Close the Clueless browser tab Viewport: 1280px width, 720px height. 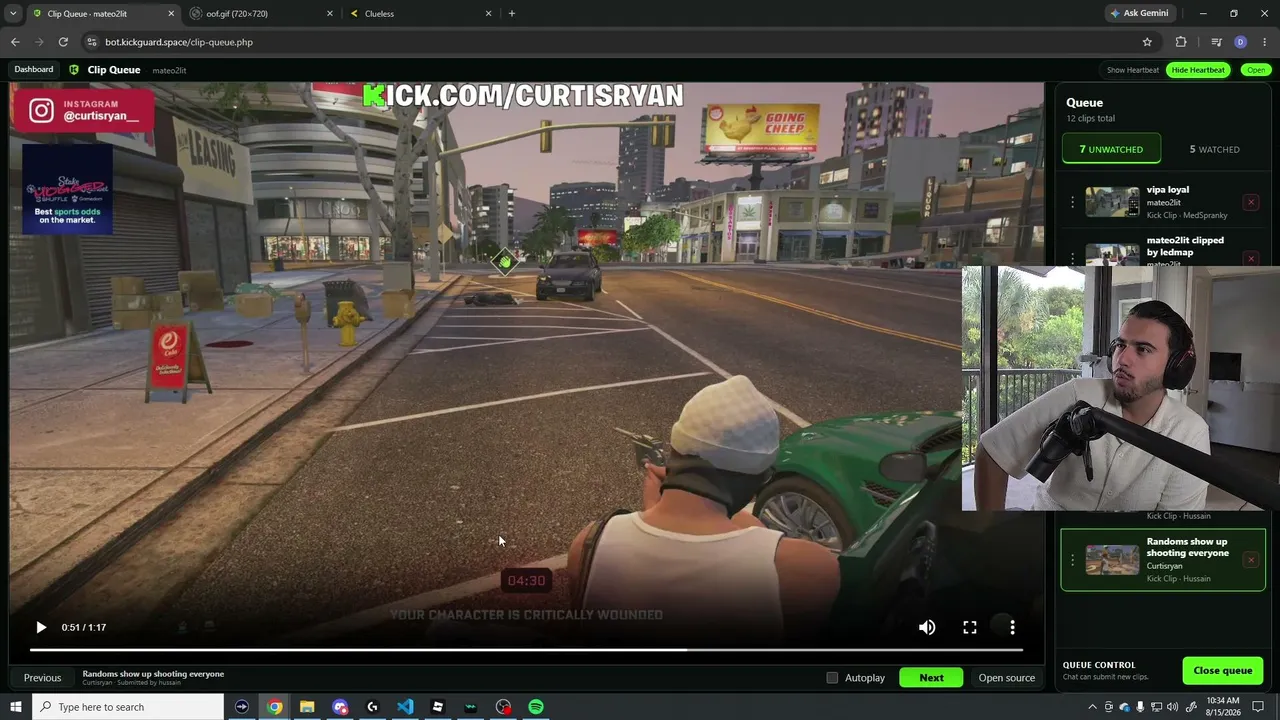[x=488, y=14]
